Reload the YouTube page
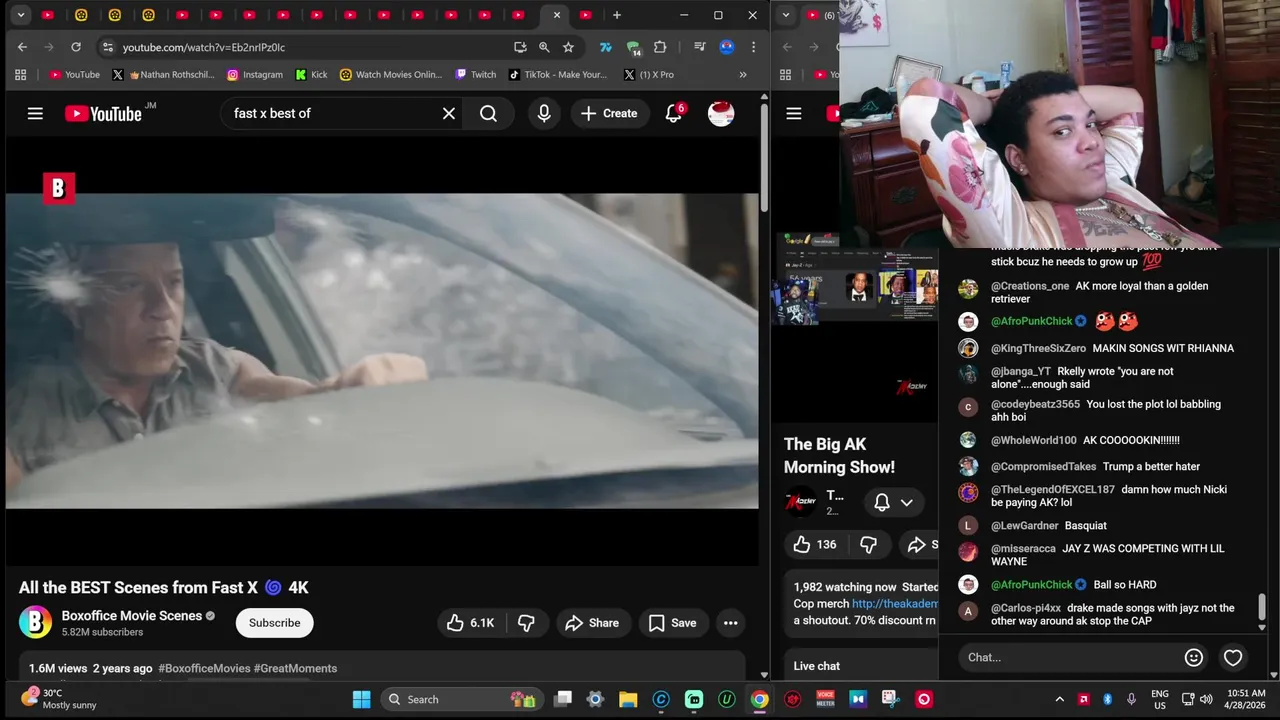1280x720 pixels. coord(76,47)
